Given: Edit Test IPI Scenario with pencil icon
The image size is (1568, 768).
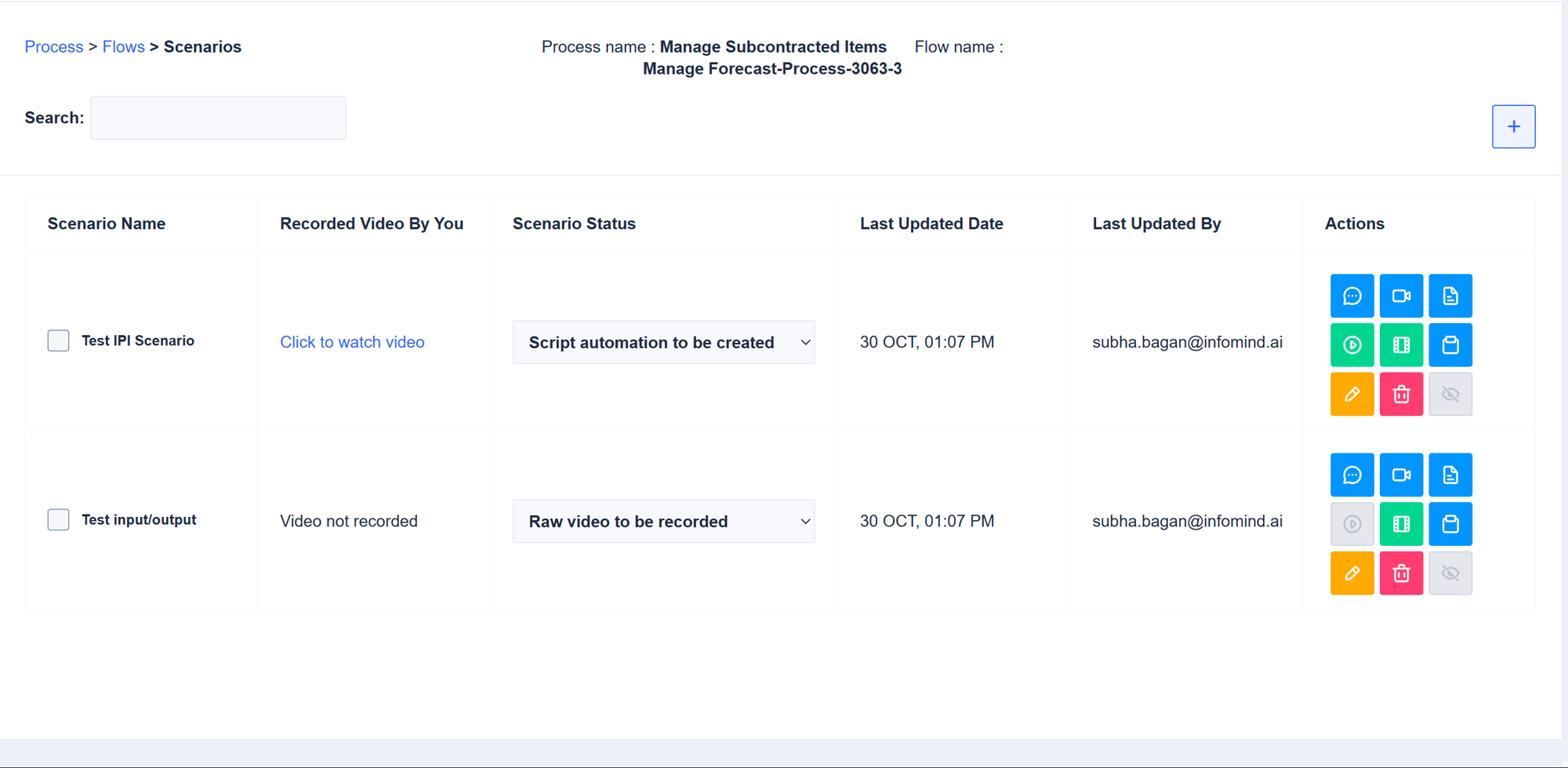Looking at the screenshot, I should [x=1352, y=394].
